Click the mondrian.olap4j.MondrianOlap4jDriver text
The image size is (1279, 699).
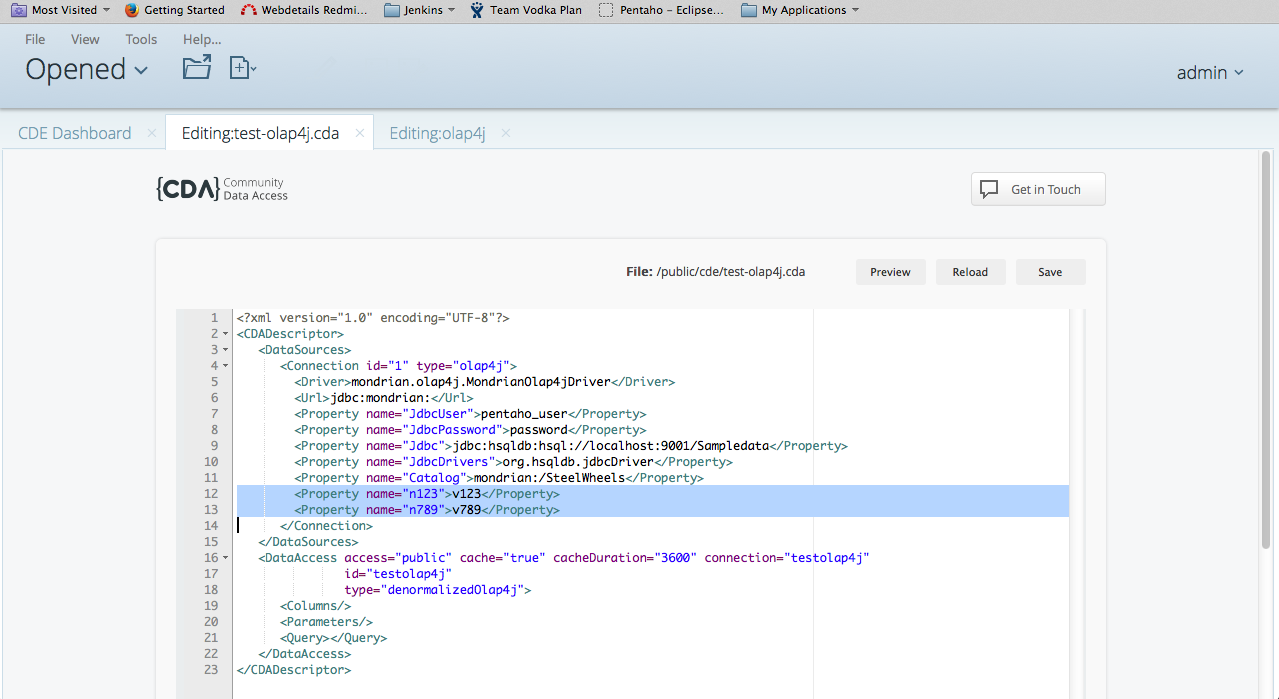pos(480,381)
